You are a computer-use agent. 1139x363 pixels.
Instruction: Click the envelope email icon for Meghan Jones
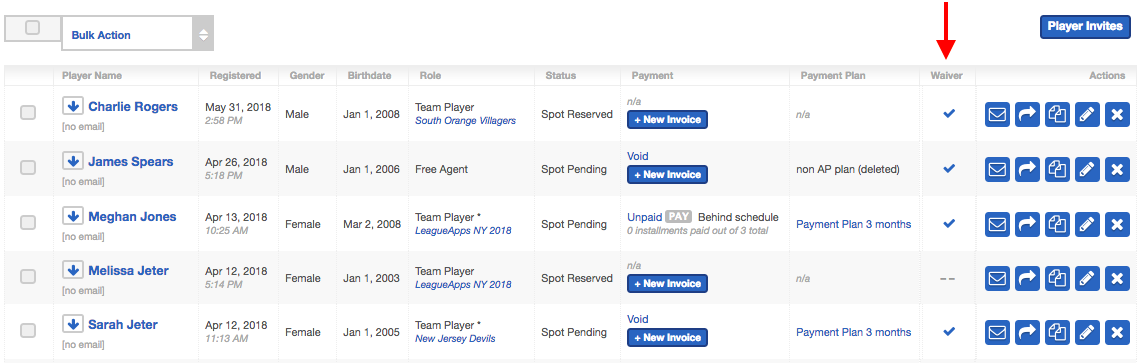pyautogui.click(x=997, y=224)
